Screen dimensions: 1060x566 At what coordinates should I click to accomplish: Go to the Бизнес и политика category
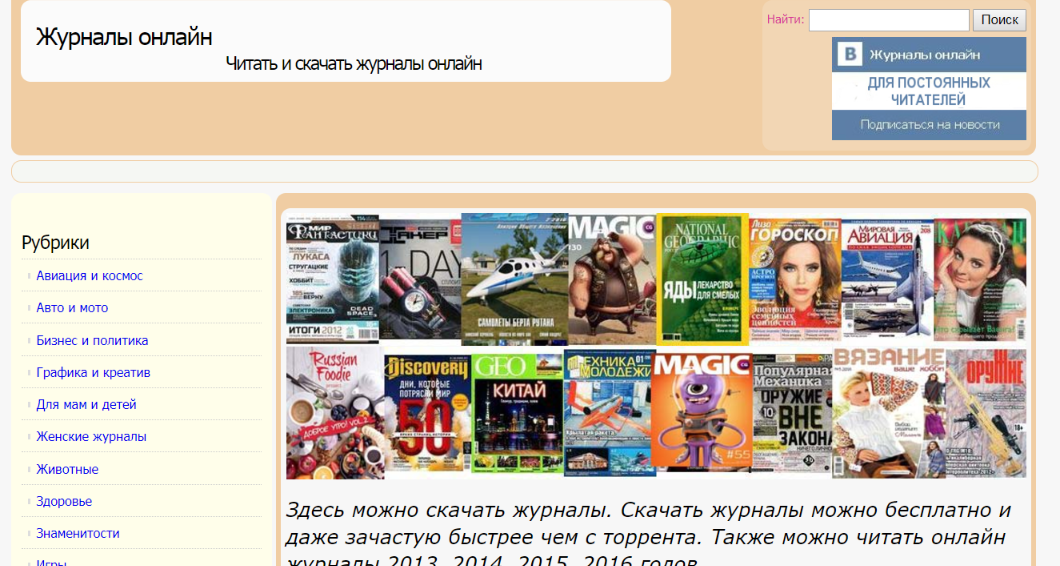(92, 341)
